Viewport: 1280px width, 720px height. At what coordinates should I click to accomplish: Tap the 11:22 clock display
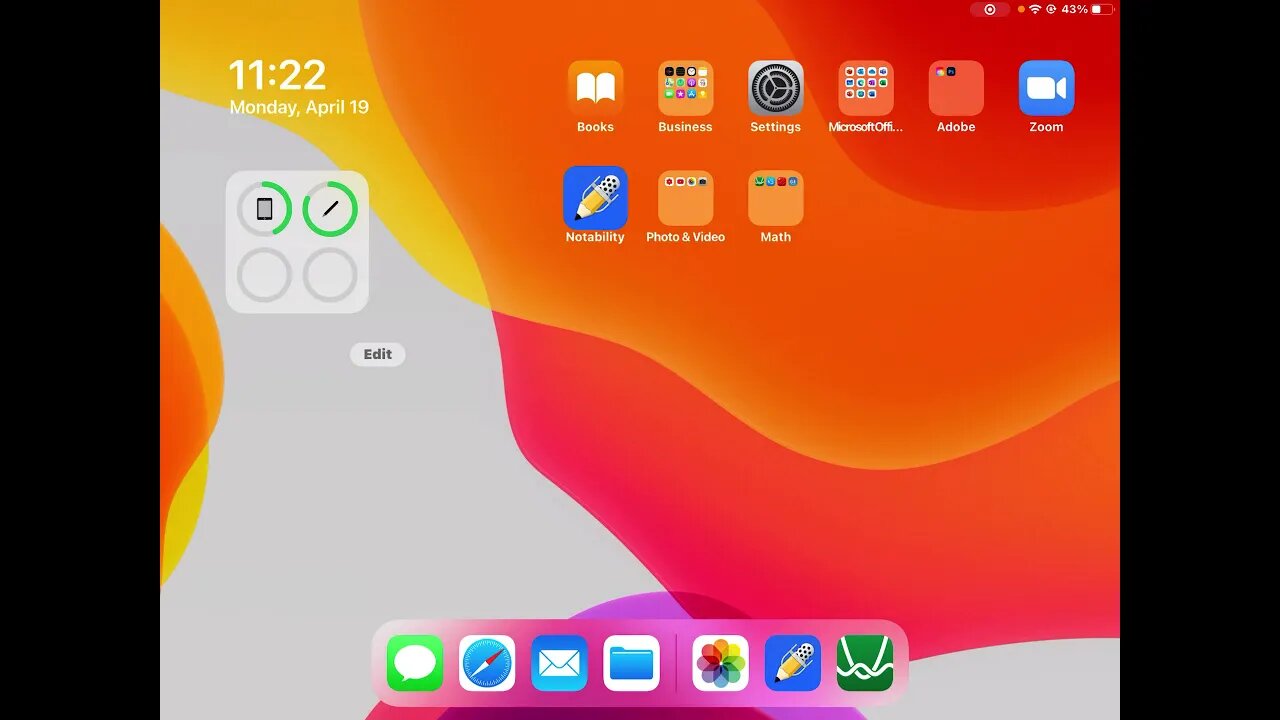278,75
